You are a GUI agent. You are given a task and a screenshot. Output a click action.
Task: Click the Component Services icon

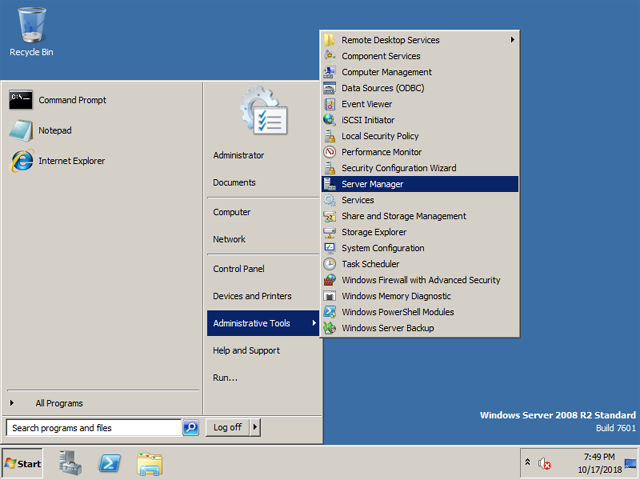329,56
